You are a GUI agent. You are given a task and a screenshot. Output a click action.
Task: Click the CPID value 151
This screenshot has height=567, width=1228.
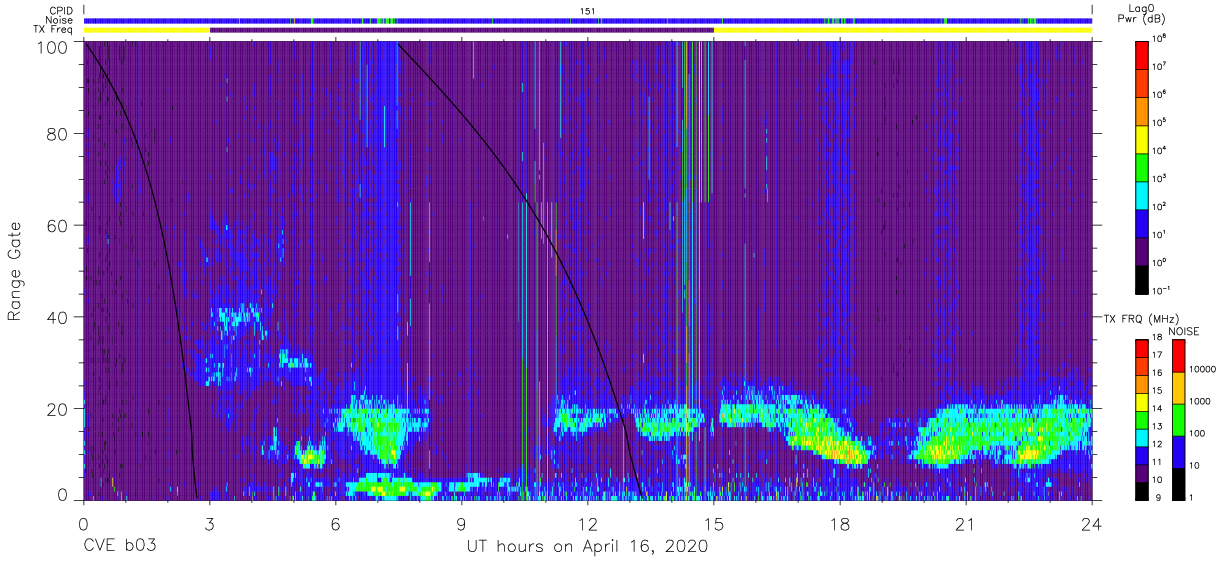tap(587, 11)
